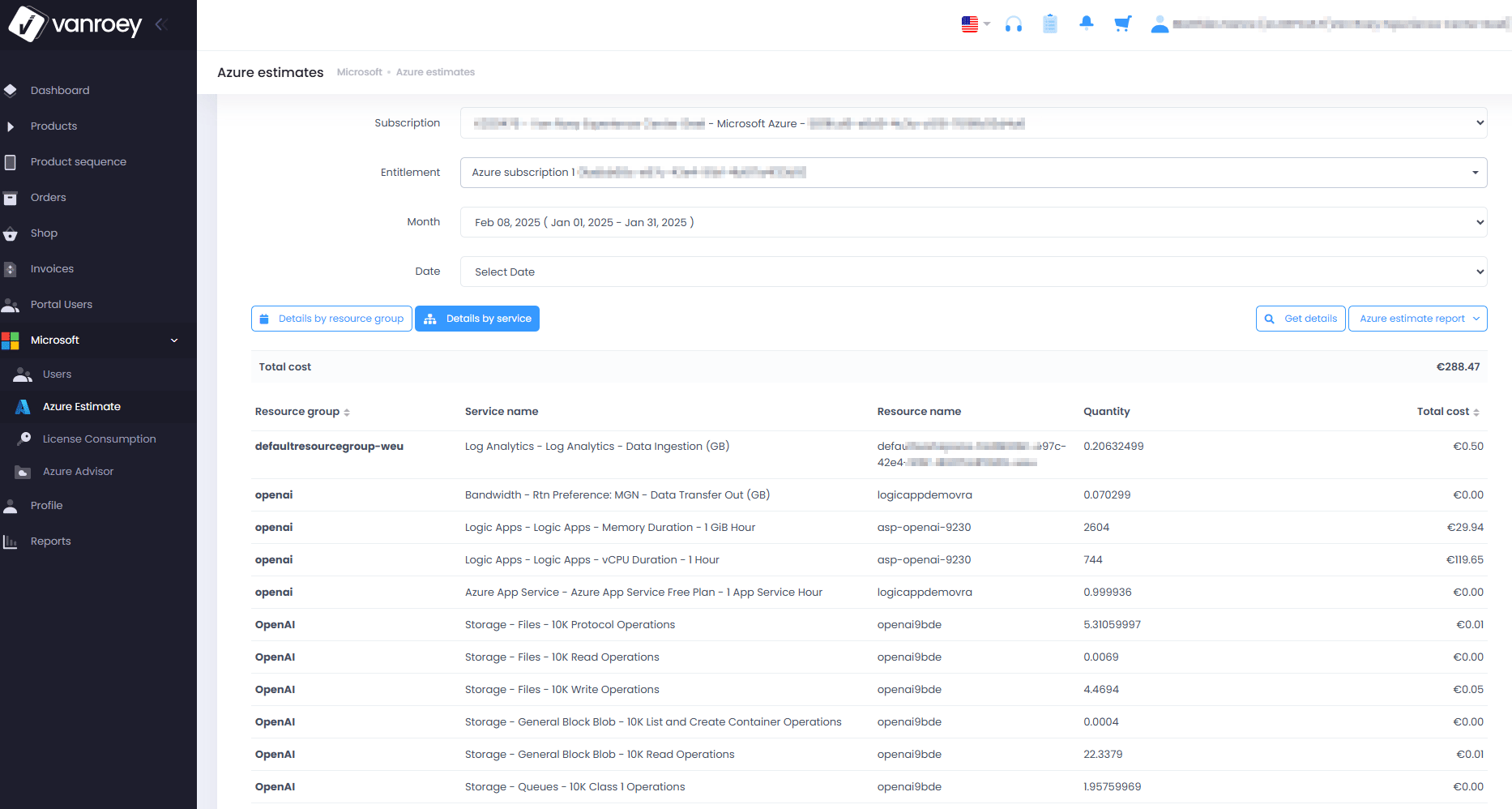
Task: Open the Entitlement dropdown
Action: point(973,173)
